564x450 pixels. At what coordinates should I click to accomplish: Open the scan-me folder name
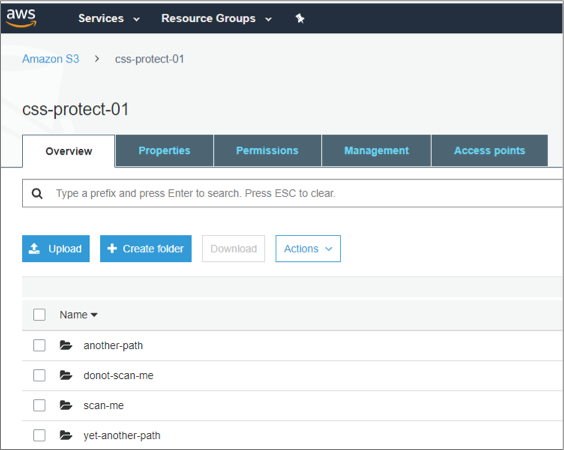[104, 405]
